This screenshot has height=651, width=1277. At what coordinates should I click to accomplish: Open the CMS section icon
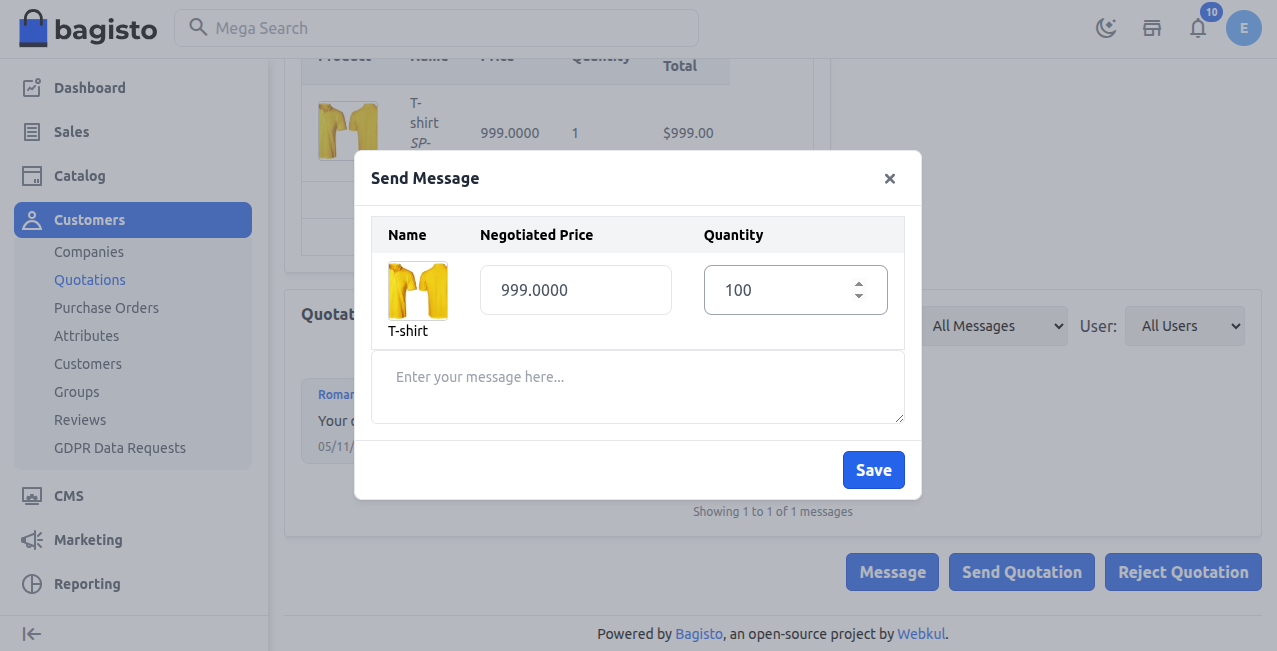30,495
